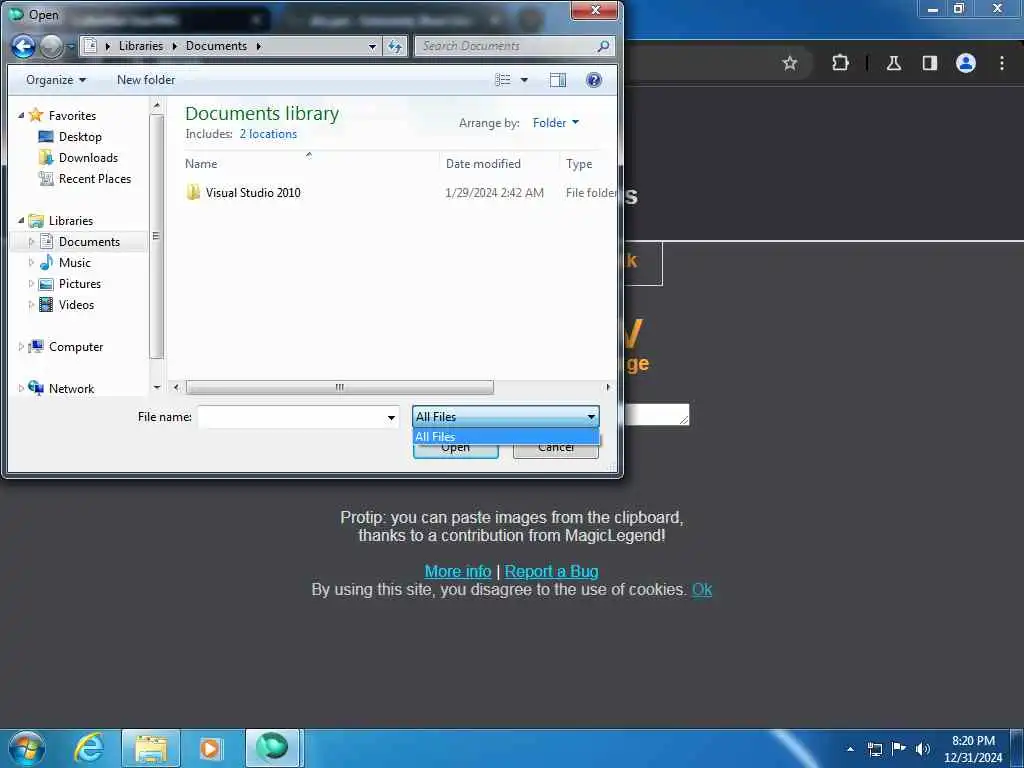Click the refresh icon beside address bar
The image size is (1024, 768).
[x=395, y=46]
